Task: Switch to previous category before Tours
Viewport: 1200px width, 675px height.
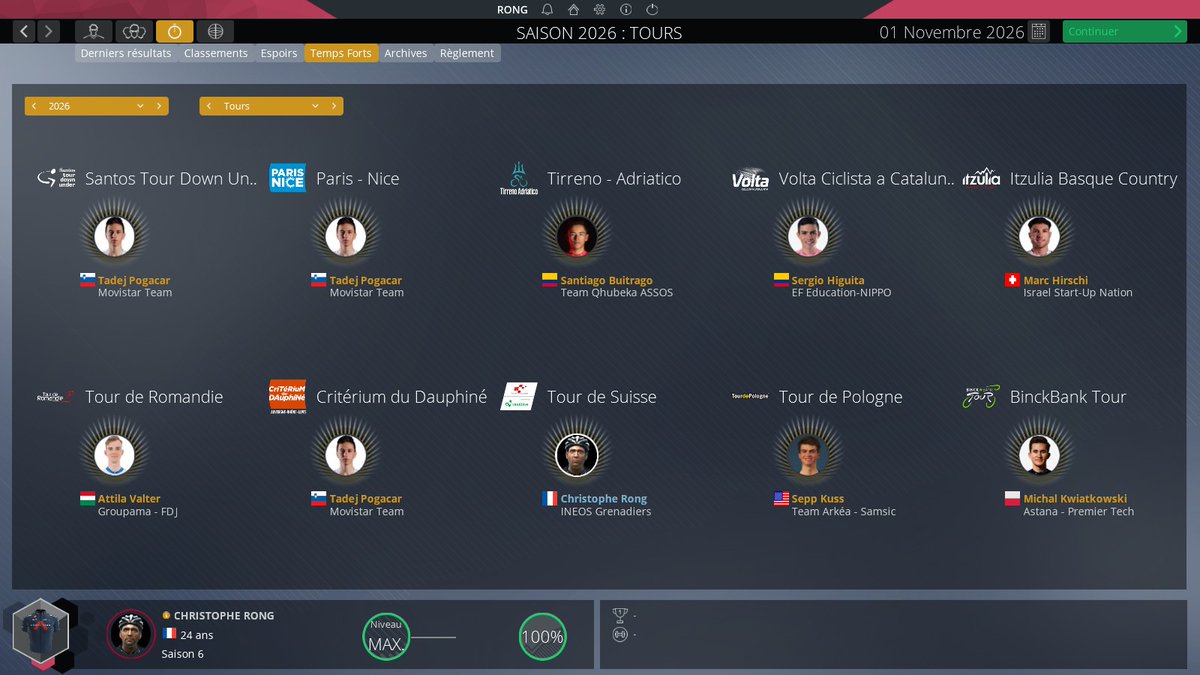Action: click(x=209, y=106)
